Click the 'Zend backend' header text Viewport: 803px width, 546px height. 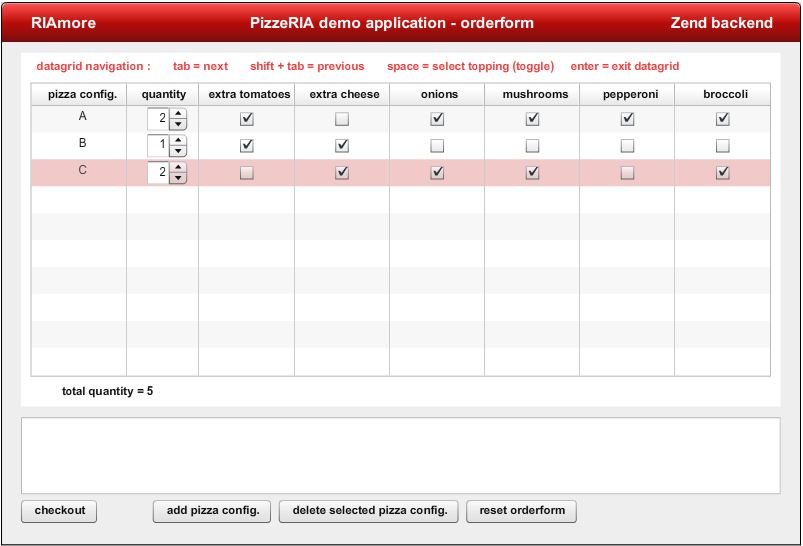tap(722, 23)
